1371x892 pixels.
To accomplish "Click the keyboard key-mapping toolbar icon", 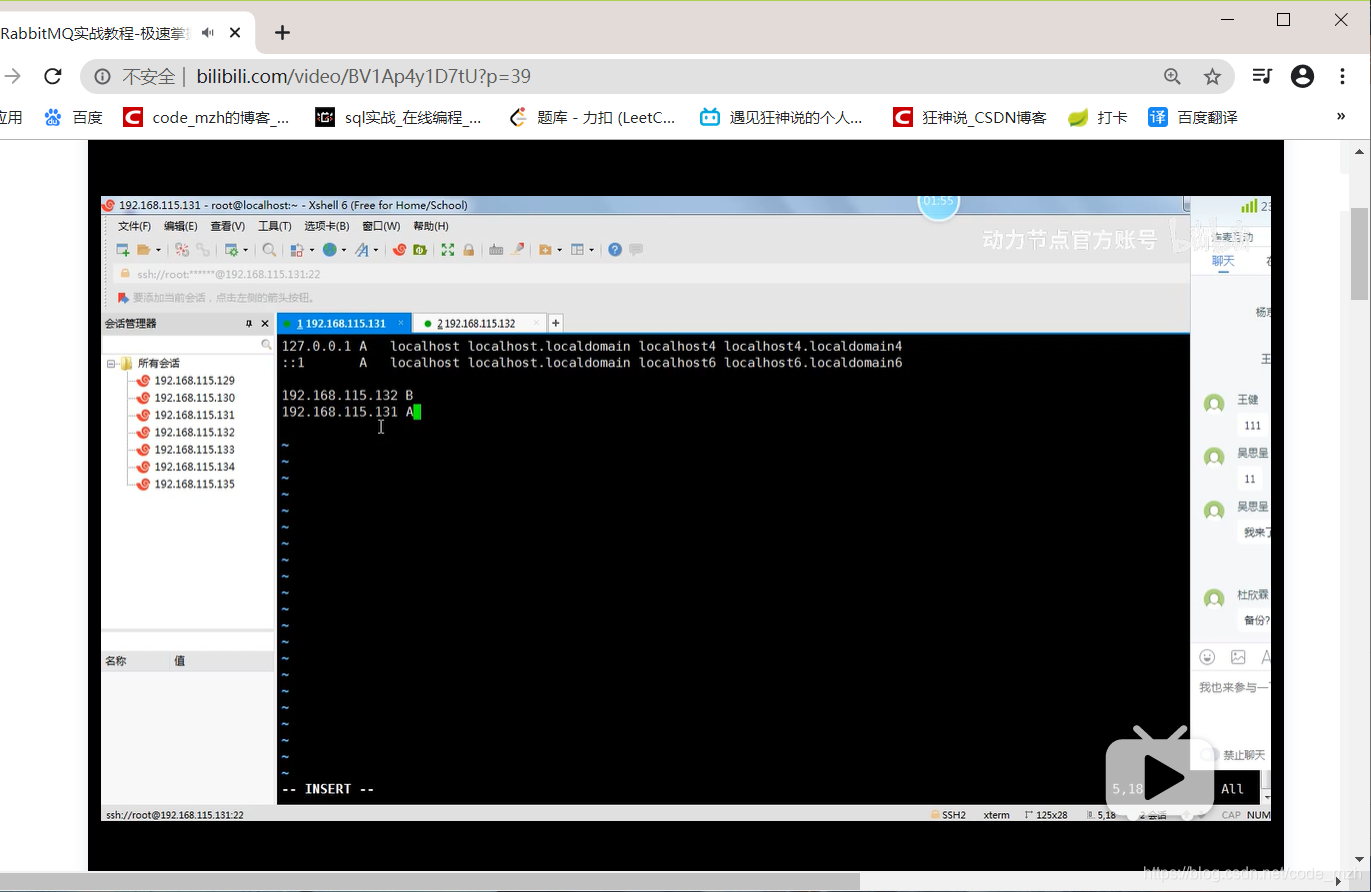I will 496,250.
